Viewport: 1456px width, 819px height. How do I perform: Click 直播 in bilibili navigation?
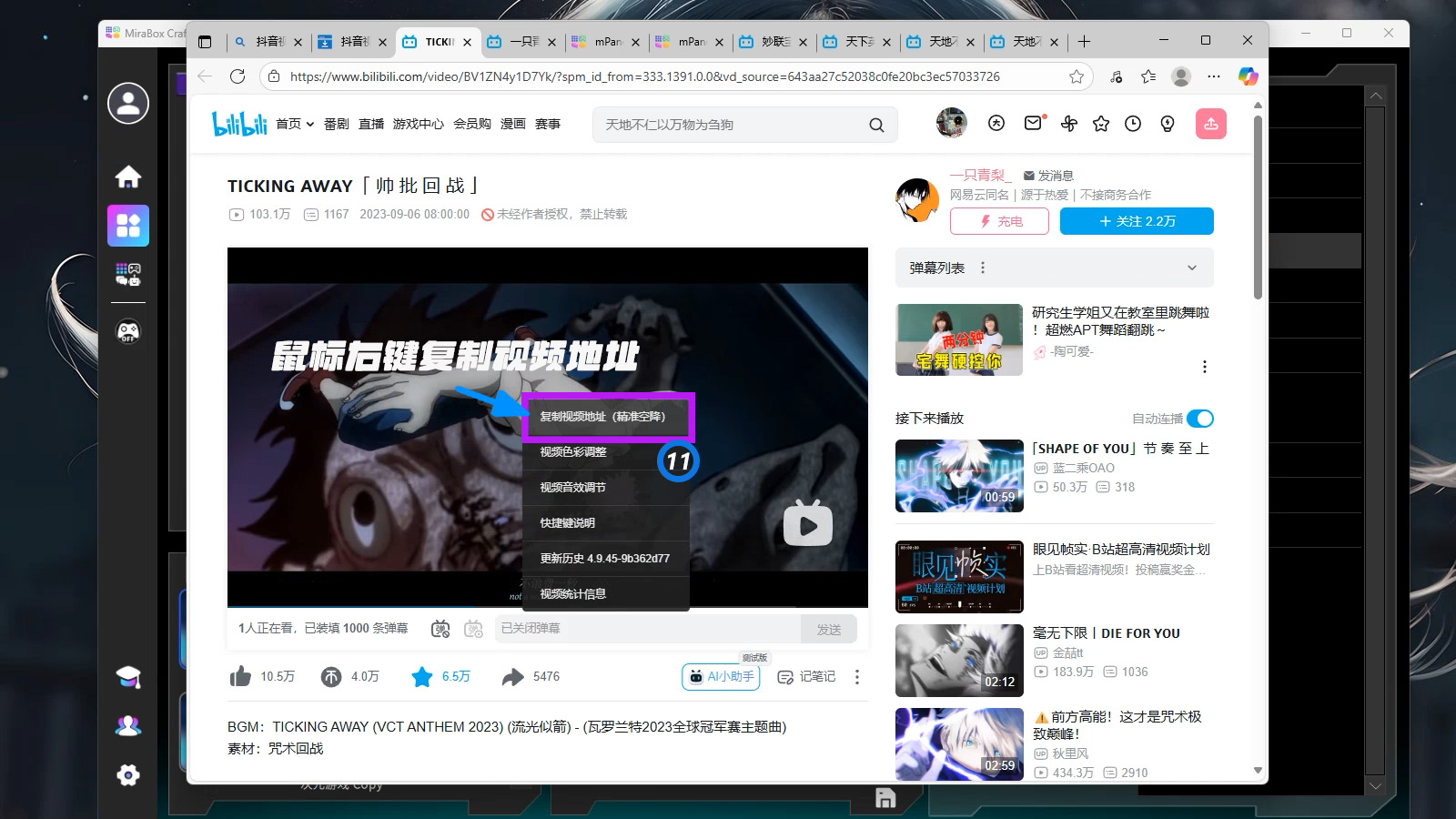click(371, 124)
